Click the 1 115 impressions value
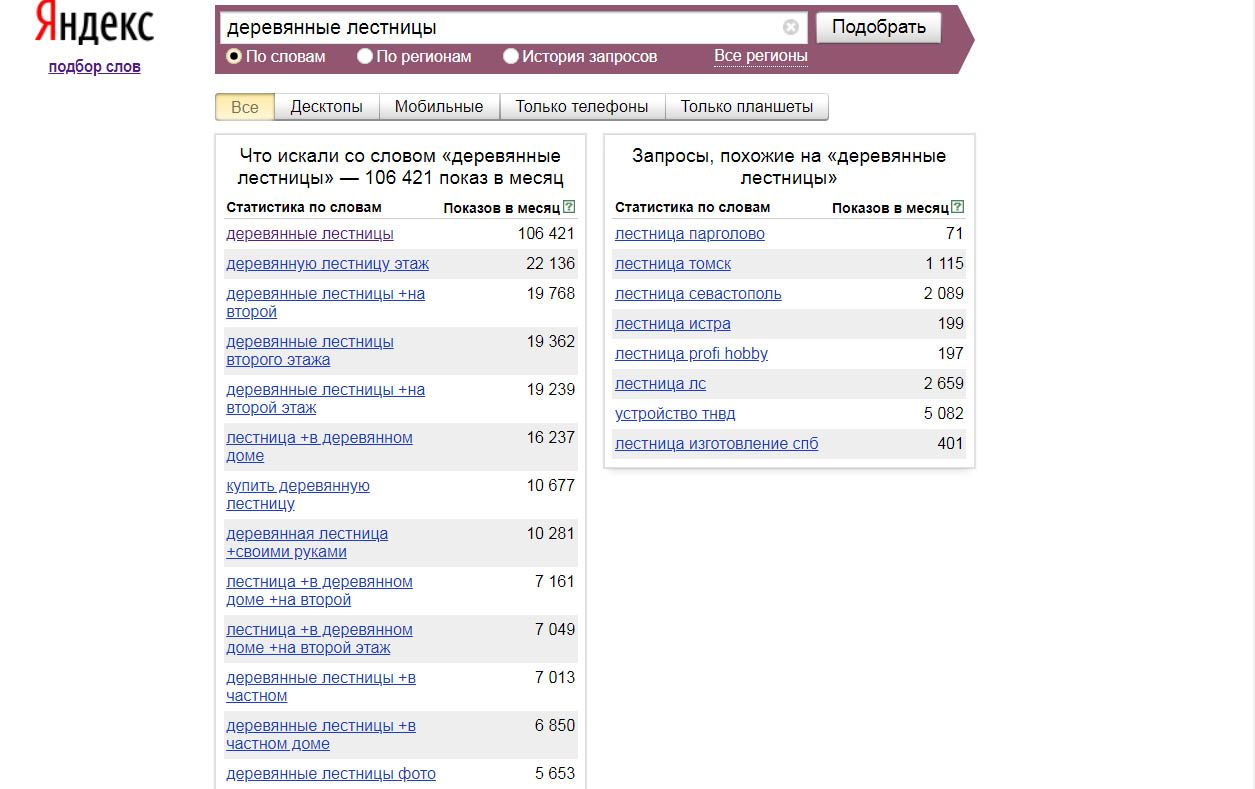 (x=945, y=264)
